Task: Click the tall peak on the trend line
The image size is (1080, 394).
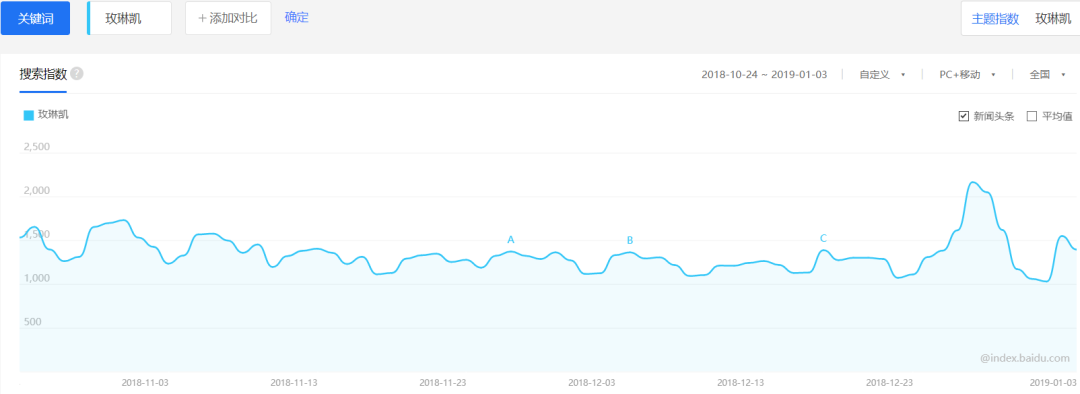Action: [x=973, y=183]
